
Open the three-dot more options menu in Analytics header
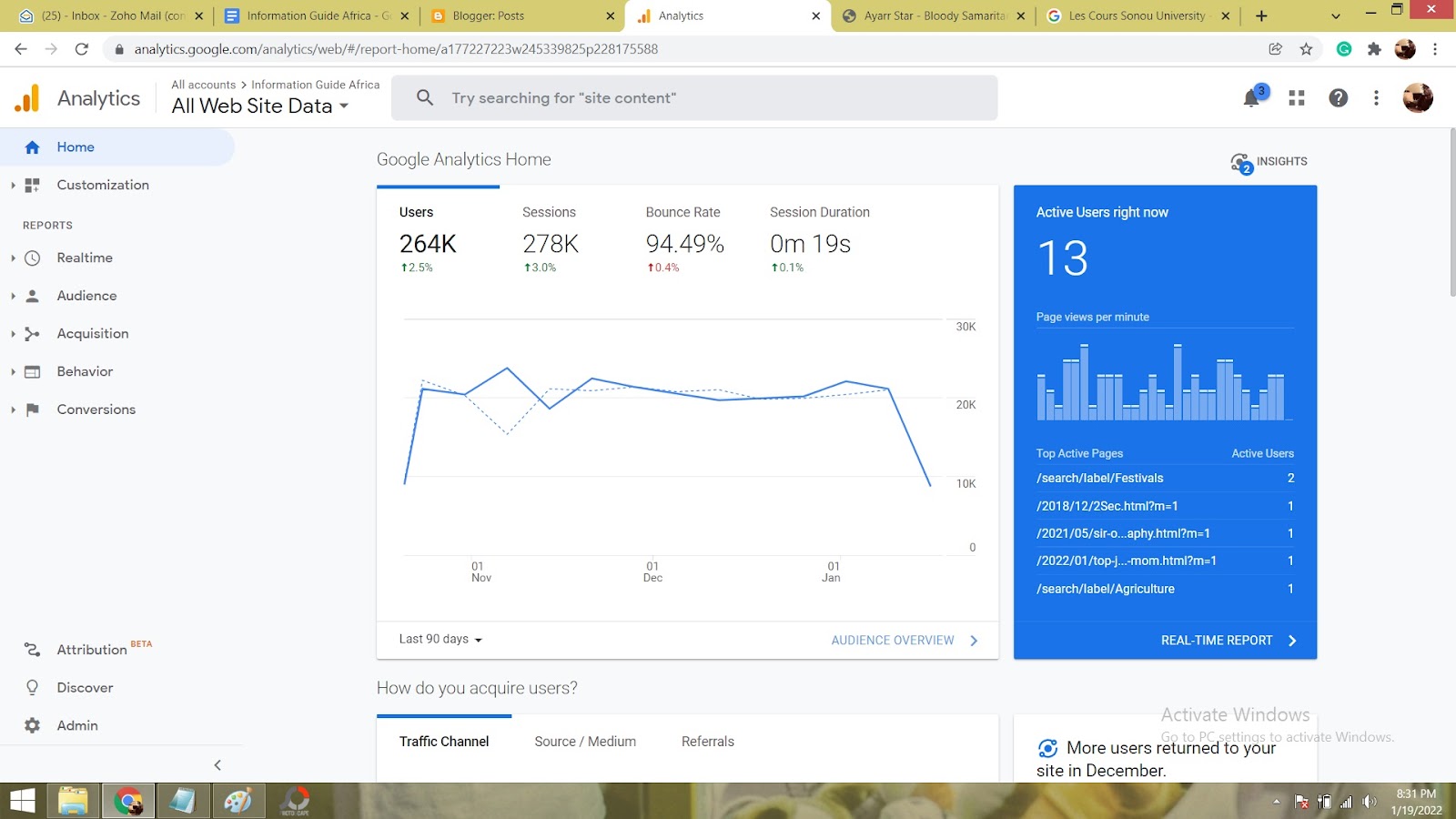coord(1376,98)
